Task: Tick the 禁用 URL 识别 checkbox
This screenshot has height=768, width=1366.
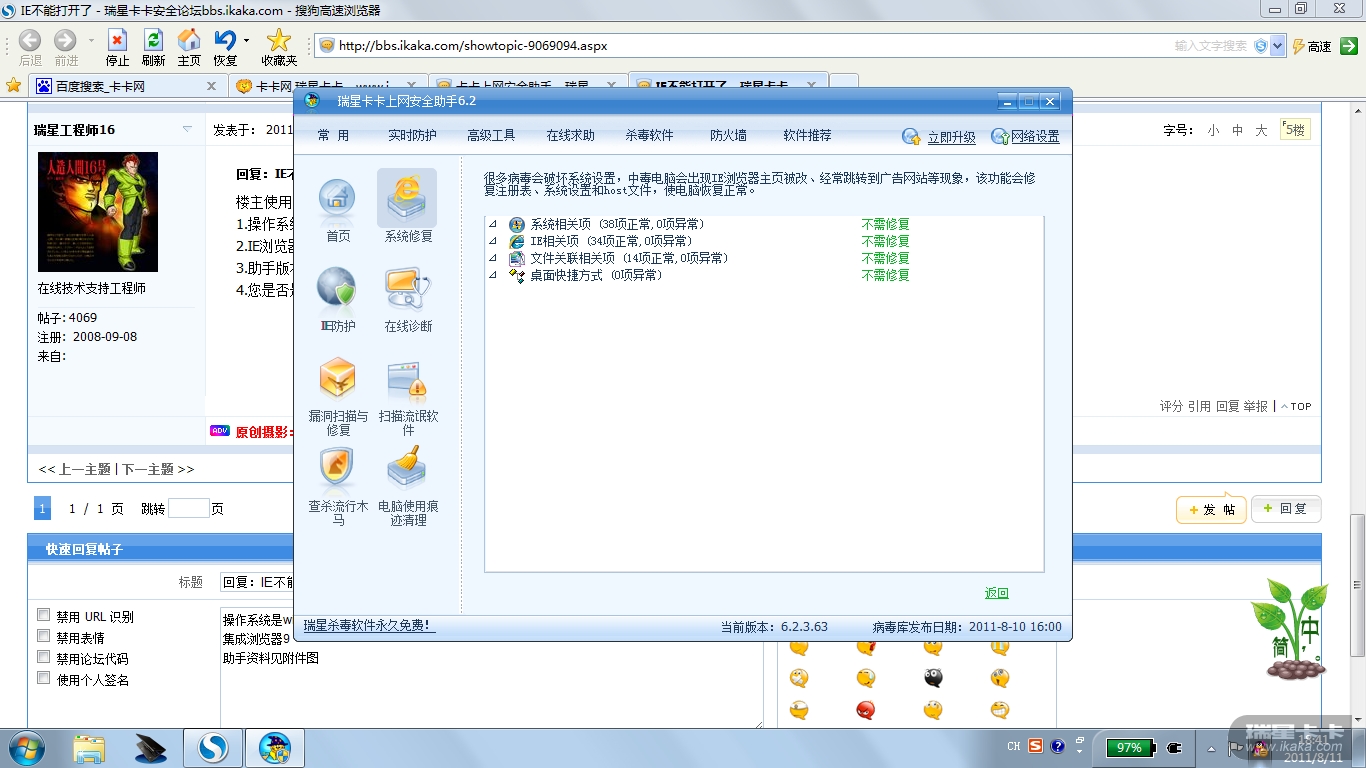Action: [x=44, y=615]
